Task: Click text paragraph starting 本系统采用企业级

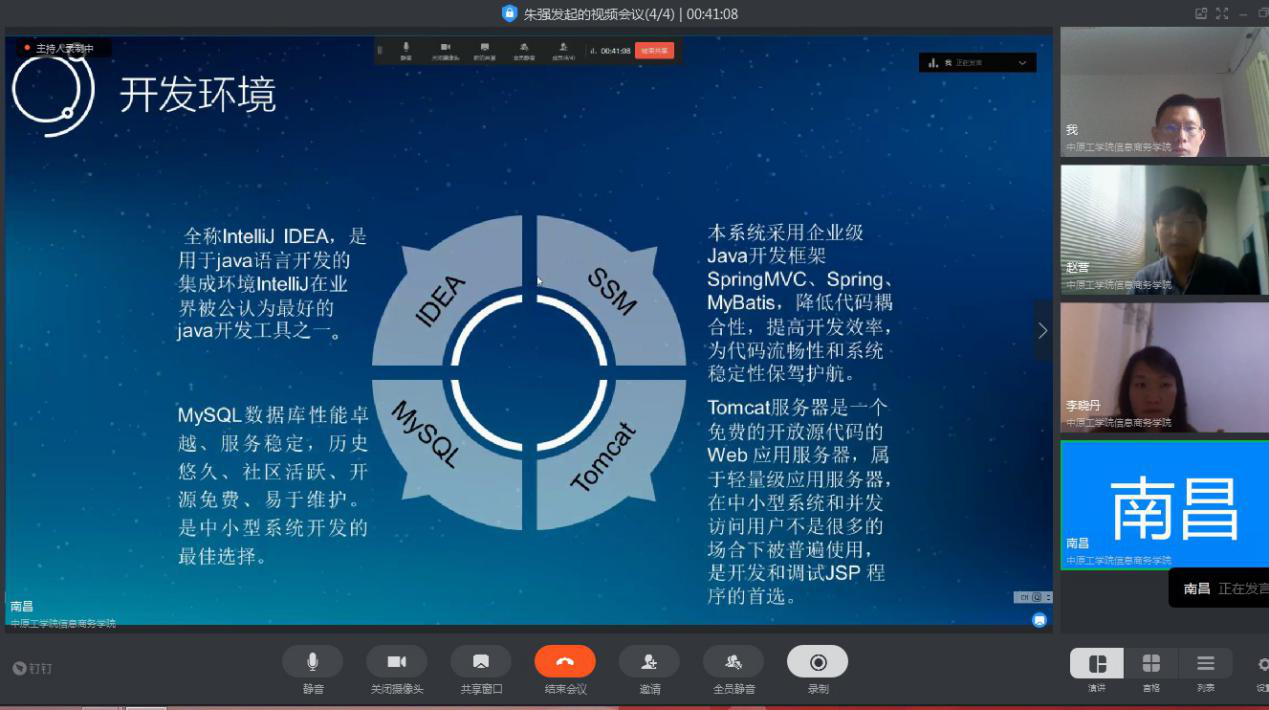Action: (800, 303)
